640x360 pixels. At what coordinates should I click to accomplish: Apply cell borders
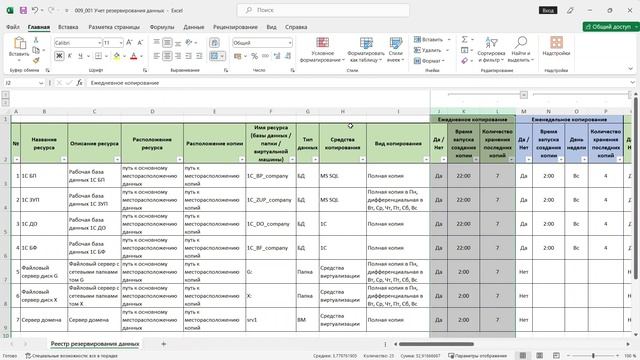tap(98, 56)
